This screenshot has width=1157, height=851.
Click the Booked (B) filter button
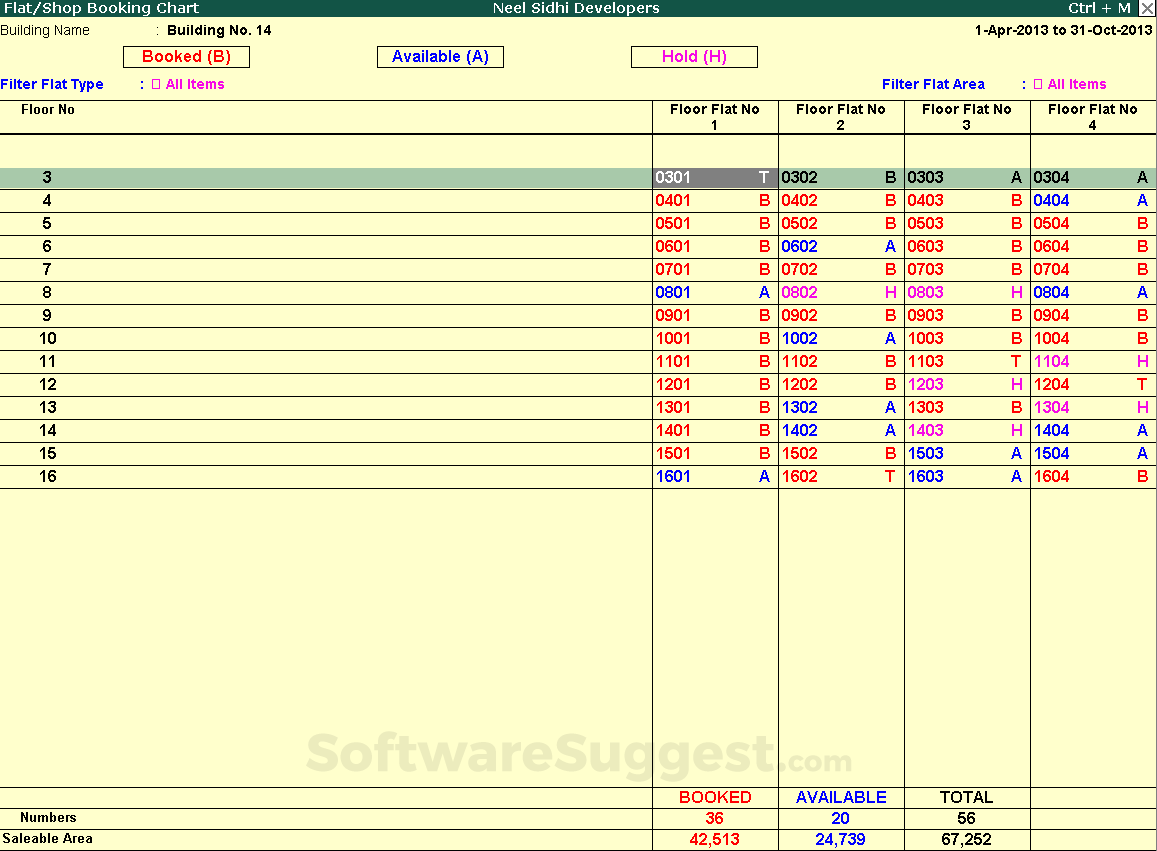tap(186, 57)
